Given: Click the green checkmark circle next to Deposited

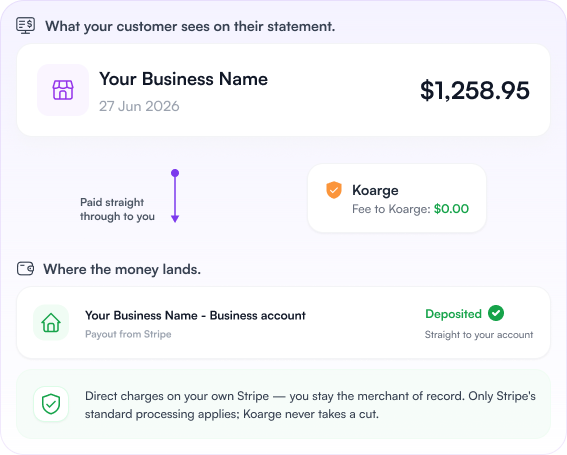Looking at the screenshot, I should pyautogui.click(x=496, y=313).
